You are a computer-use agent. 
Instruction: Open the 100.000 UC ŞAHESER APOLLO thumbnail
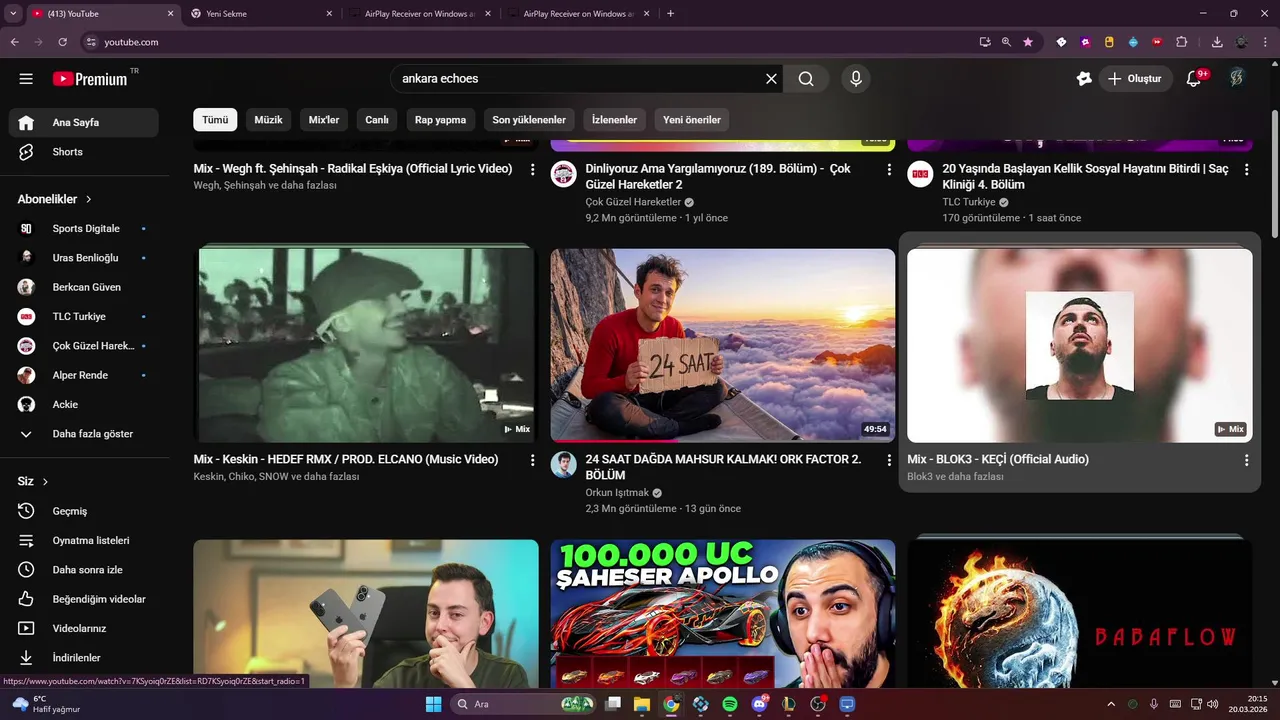point(723,613)
